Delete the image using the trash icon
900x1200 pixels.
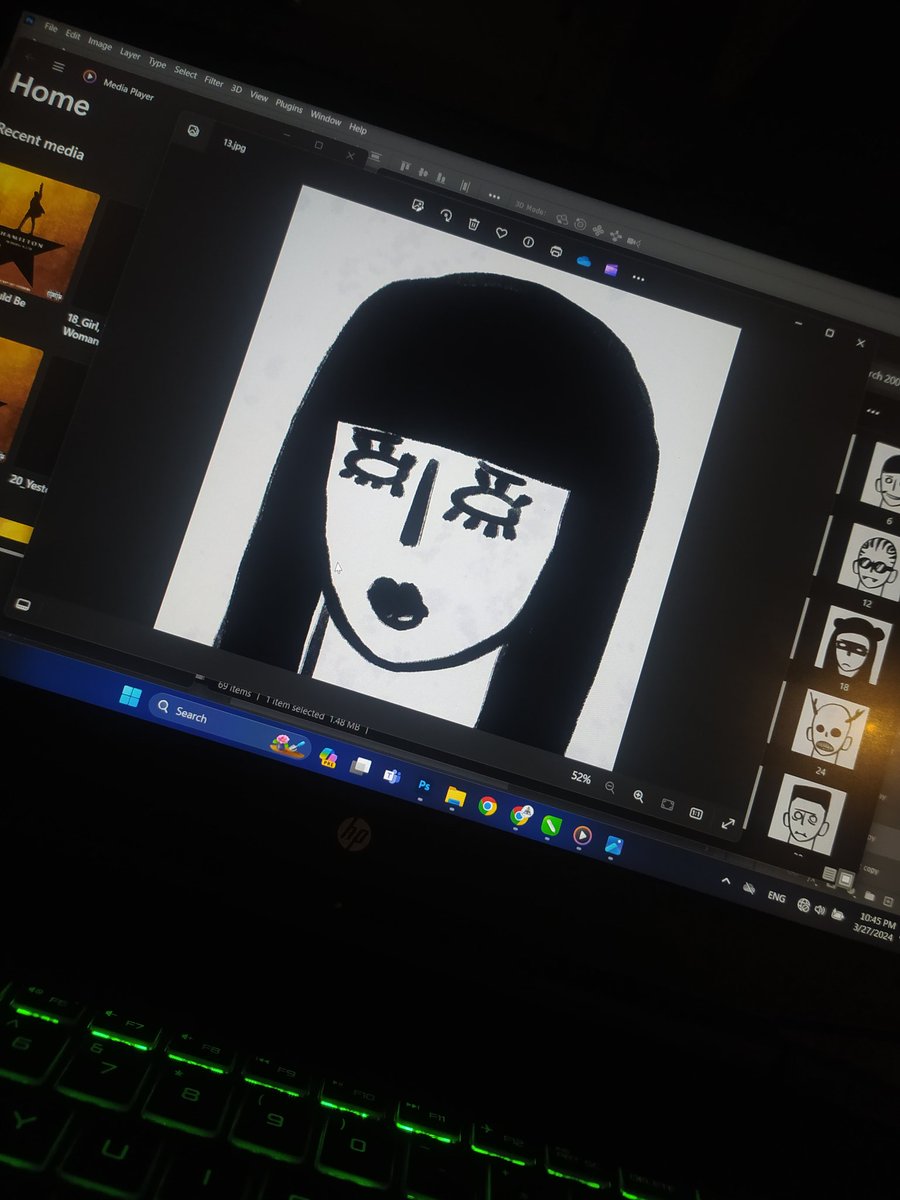pos(474,224)
